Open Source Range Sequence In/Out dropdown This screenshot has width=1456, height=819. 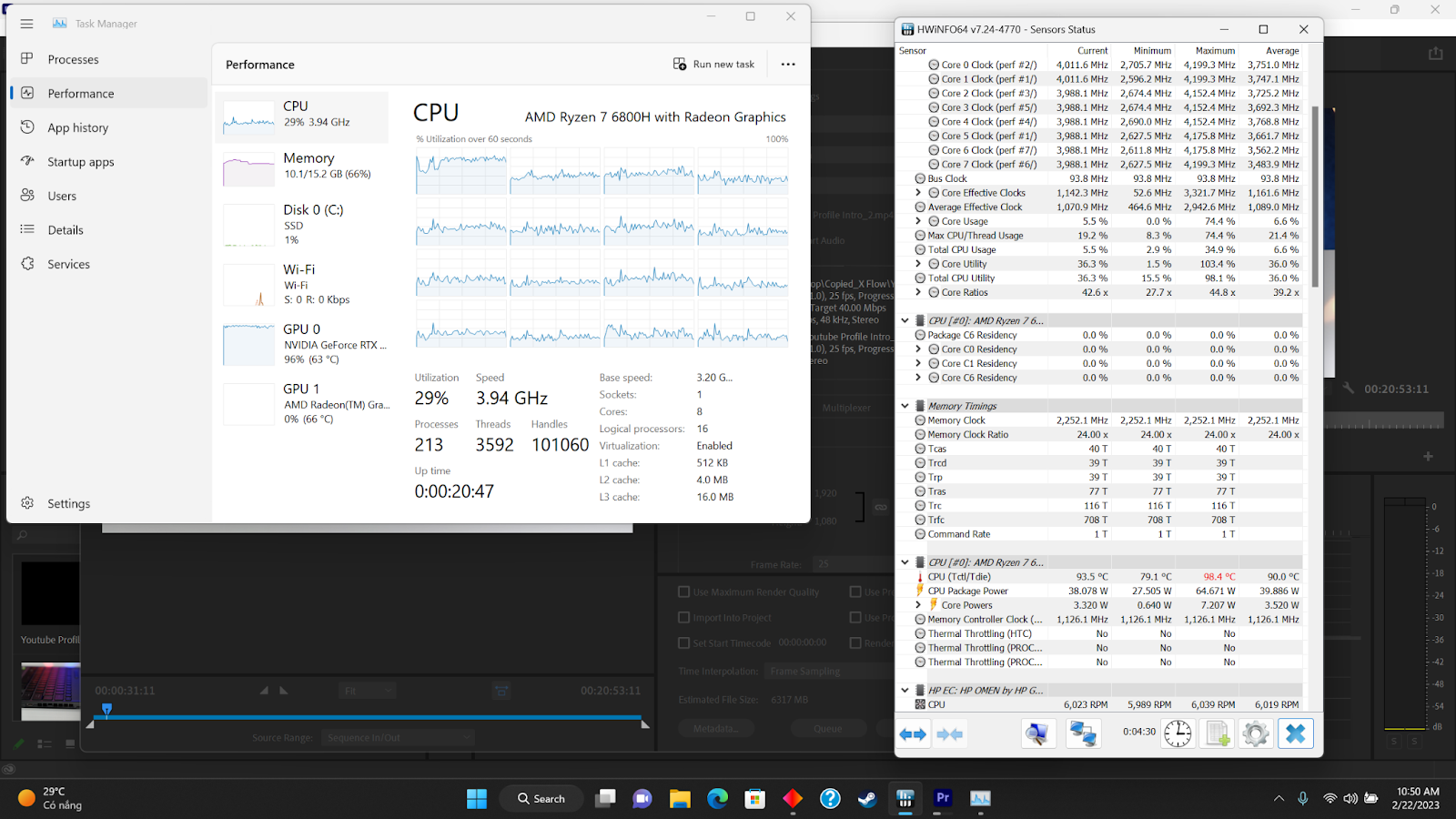click(x=398, y=738)
